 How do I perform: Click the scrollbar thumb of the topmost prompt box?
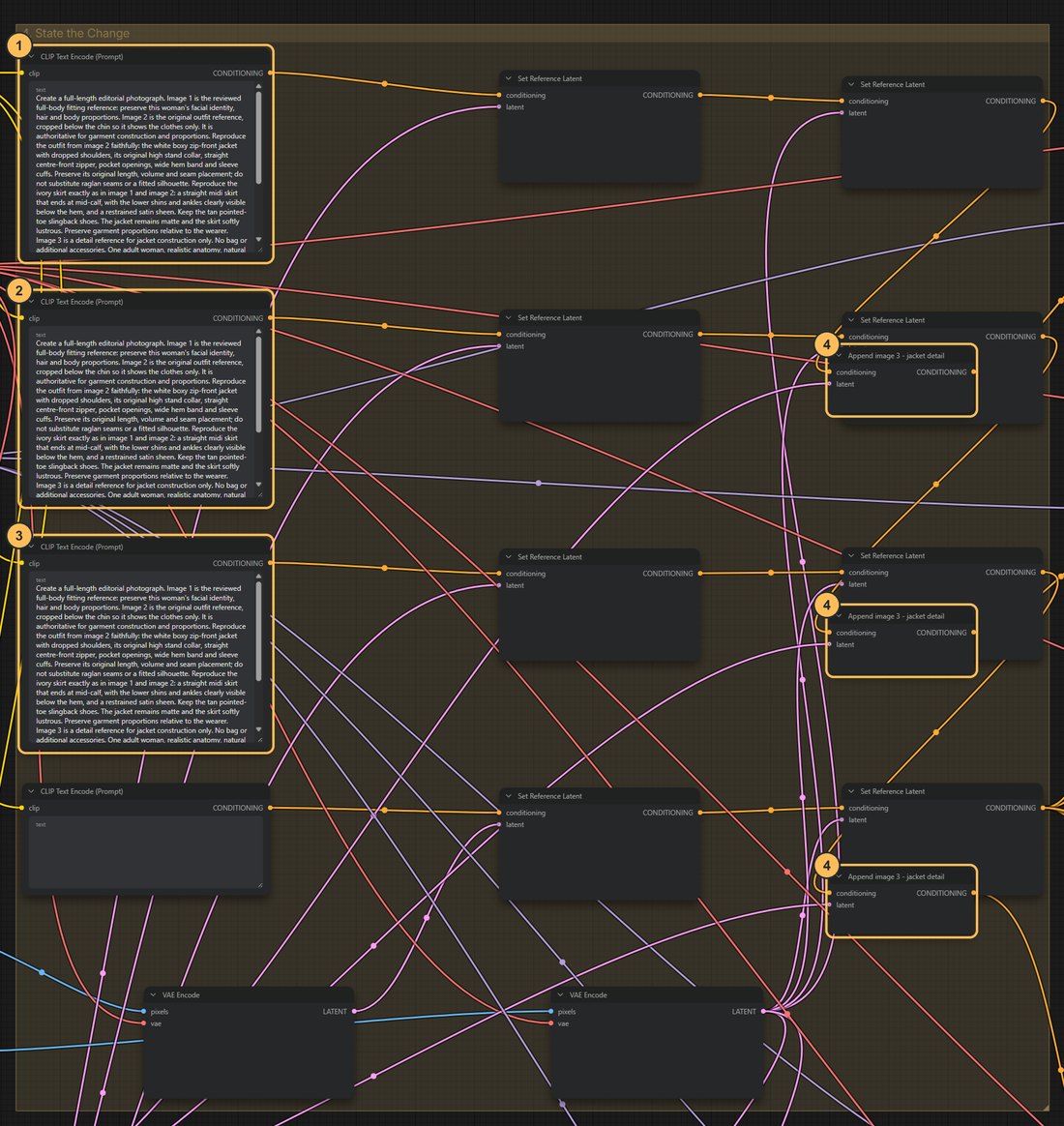coord(258,138)
